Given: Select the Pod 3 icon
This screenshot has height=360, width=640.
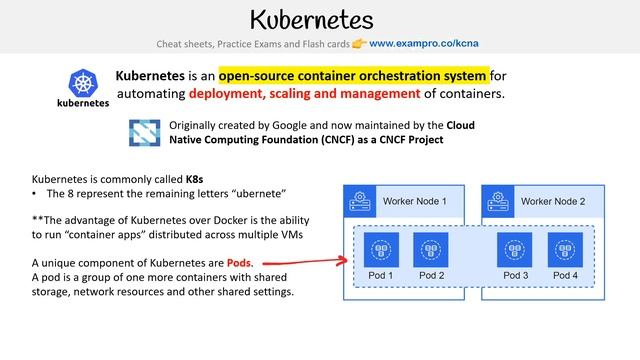Looking at the screenshot, I should coord(514,250).
